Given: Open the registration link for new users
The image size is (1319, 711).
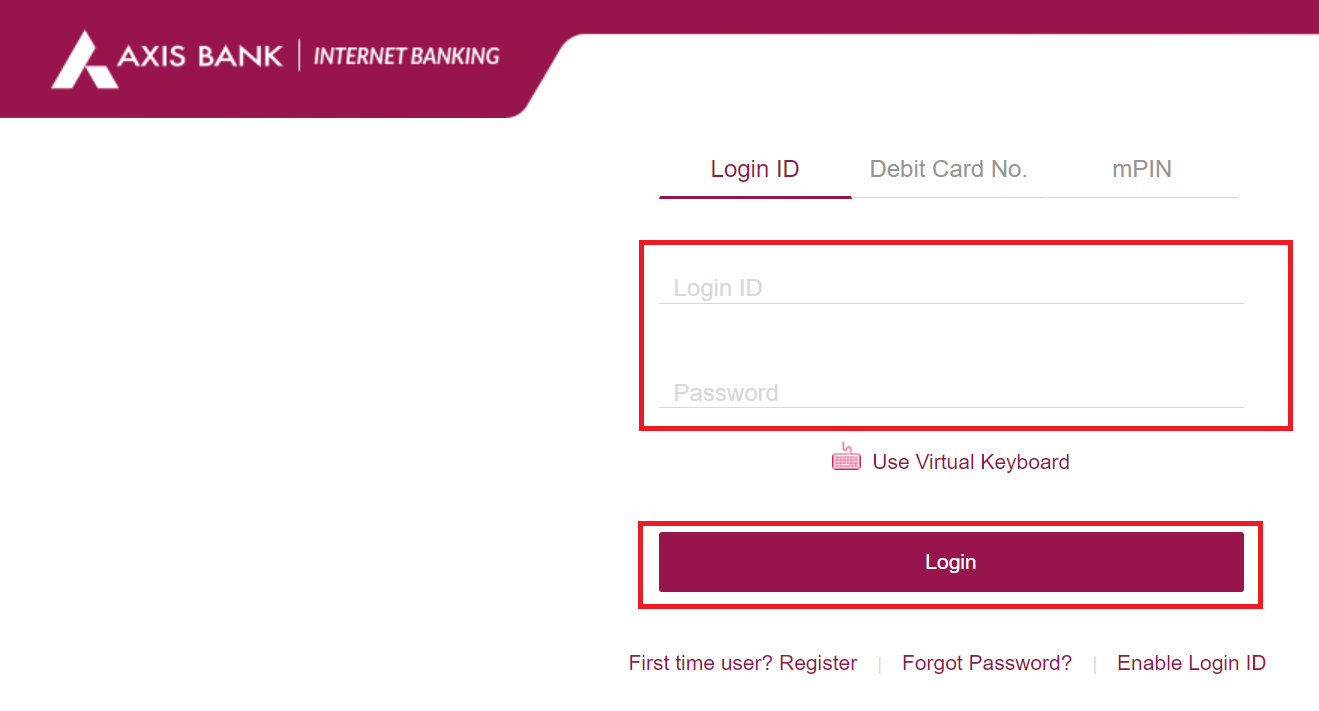Looking at the screenshot, I should click(742, 662).
